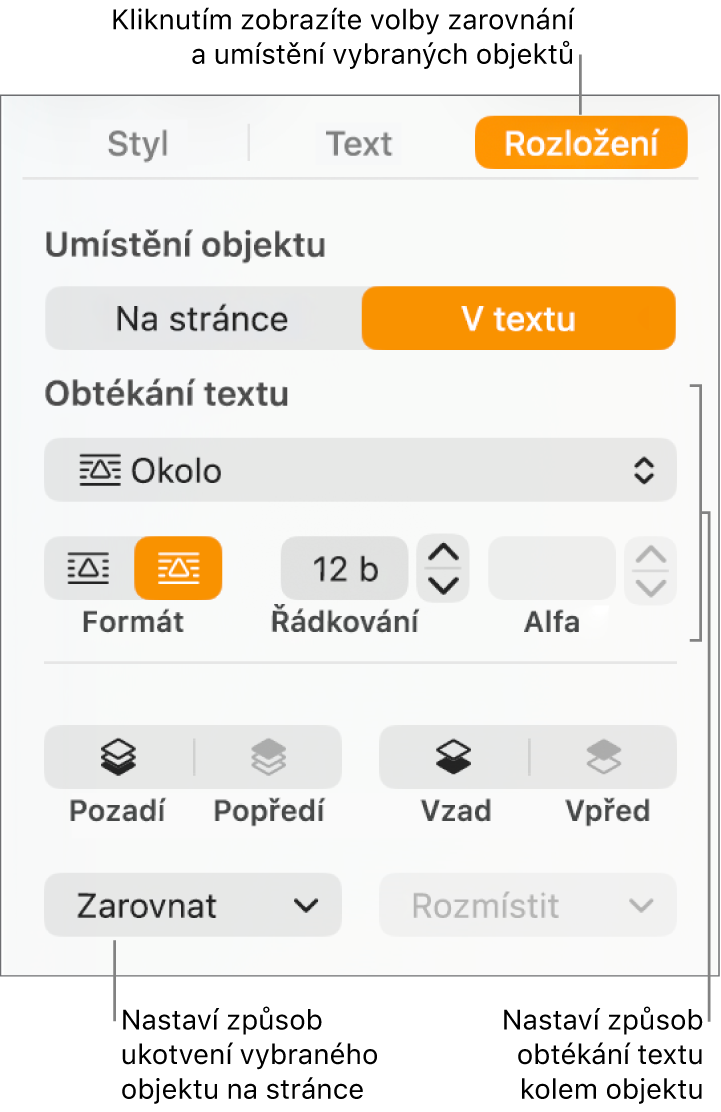Click the empty Alfa value field
This screenshot has width=721, height=1112.
tap(552, 569)
